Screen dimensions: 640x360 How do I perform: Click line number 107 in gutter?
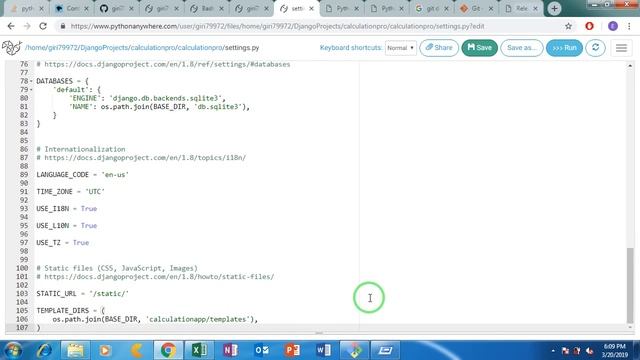click(22, 327)
